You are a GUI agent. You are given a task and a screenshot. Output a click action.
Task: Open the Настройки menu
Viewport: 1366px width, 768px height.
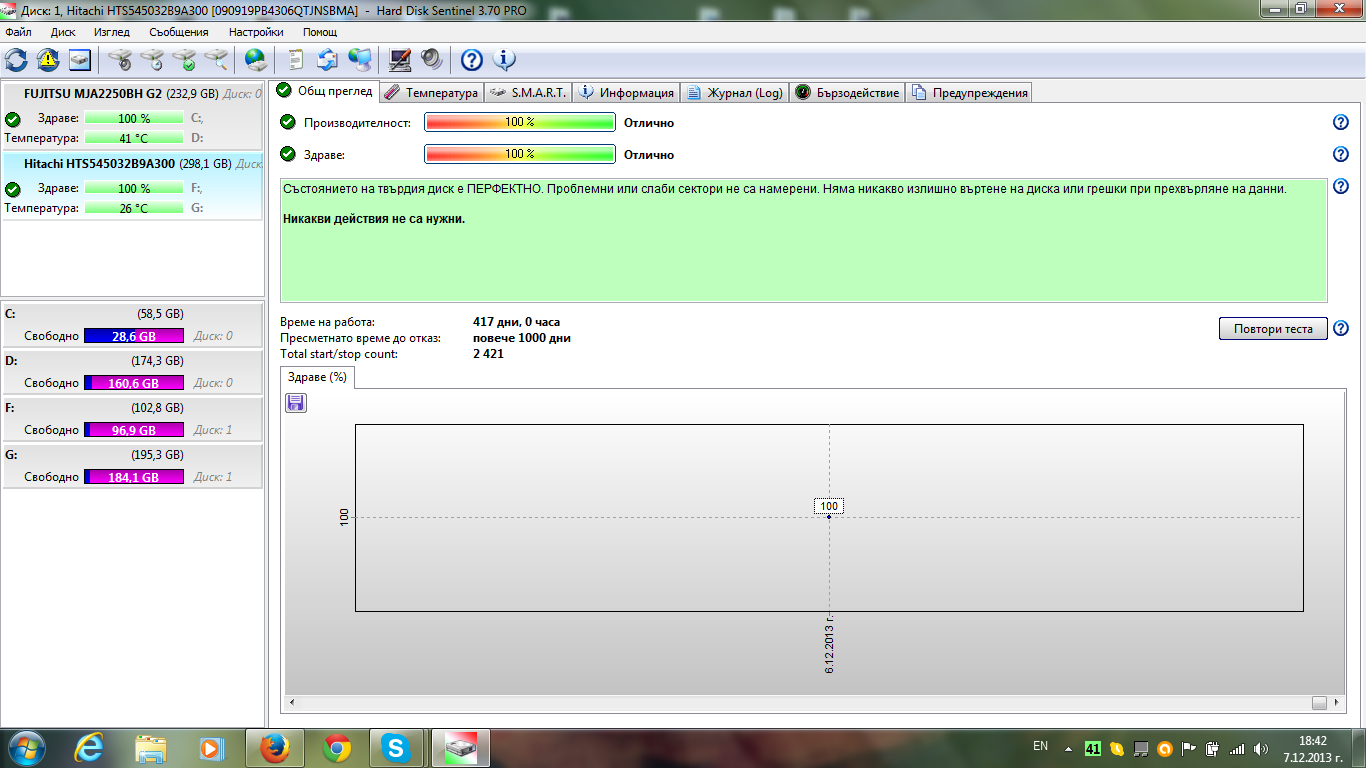pos(256,32)
